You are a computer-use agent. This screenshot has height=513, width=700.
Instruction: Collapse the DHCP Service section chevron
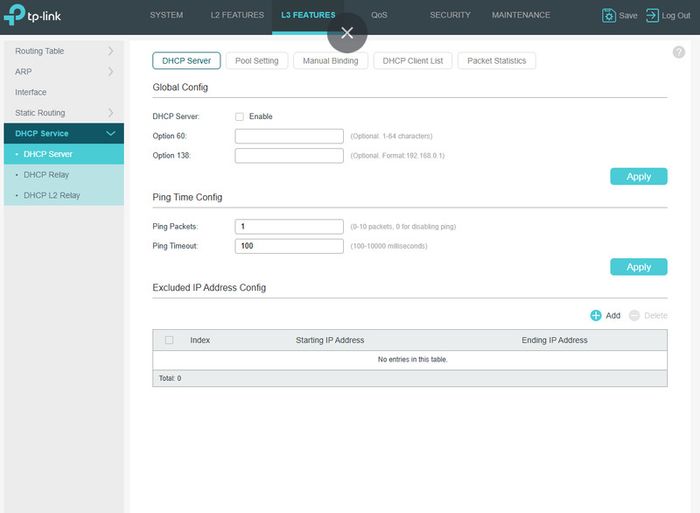click(110, 133)
